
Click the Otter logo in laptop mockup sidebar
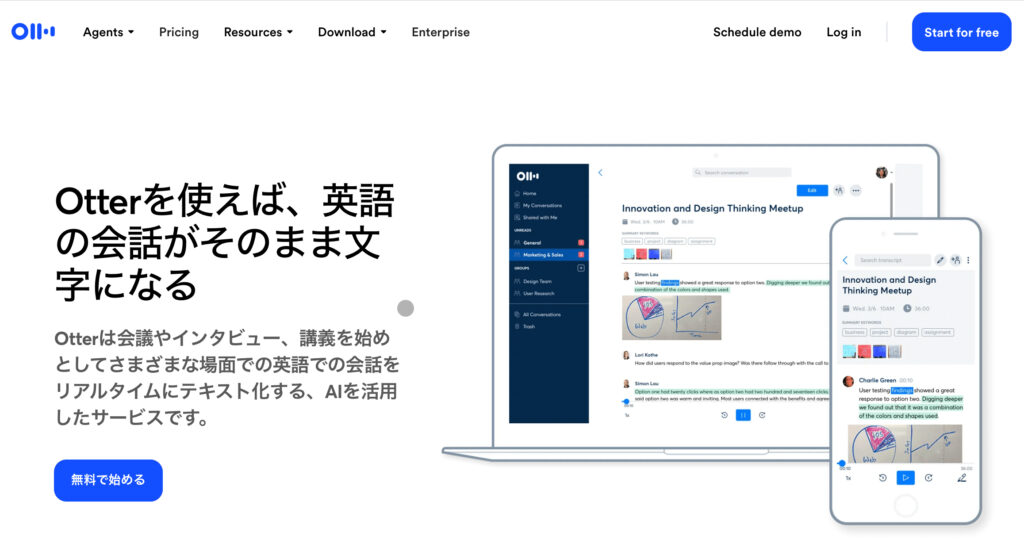pyautogui.click(x=528, y=176)
